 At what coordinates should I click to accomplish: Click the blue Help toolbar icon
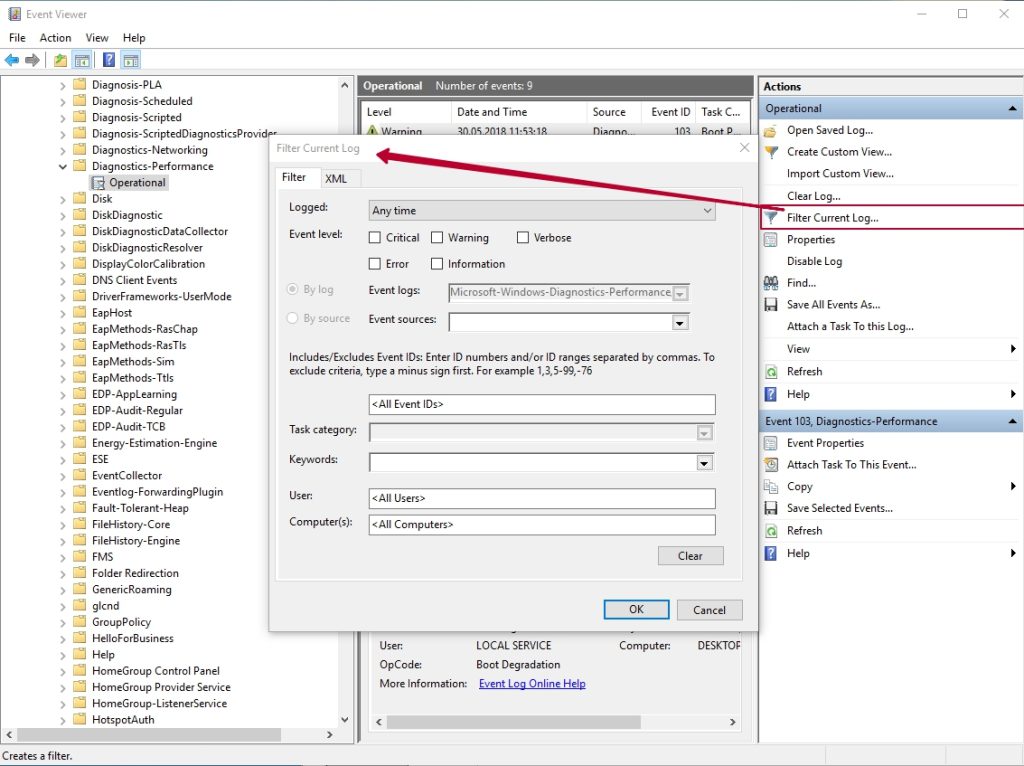point(109,60)
